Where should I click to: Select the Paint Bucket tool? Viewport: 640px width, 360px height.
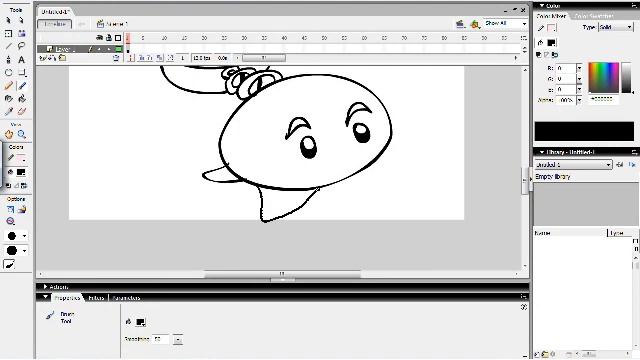point(22,98)
